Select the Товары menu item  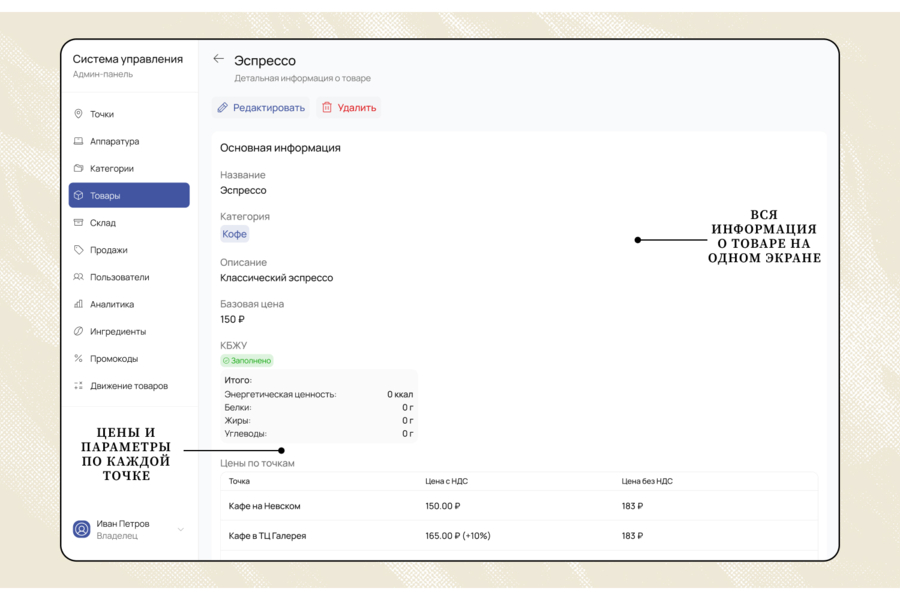coord(129,195)
